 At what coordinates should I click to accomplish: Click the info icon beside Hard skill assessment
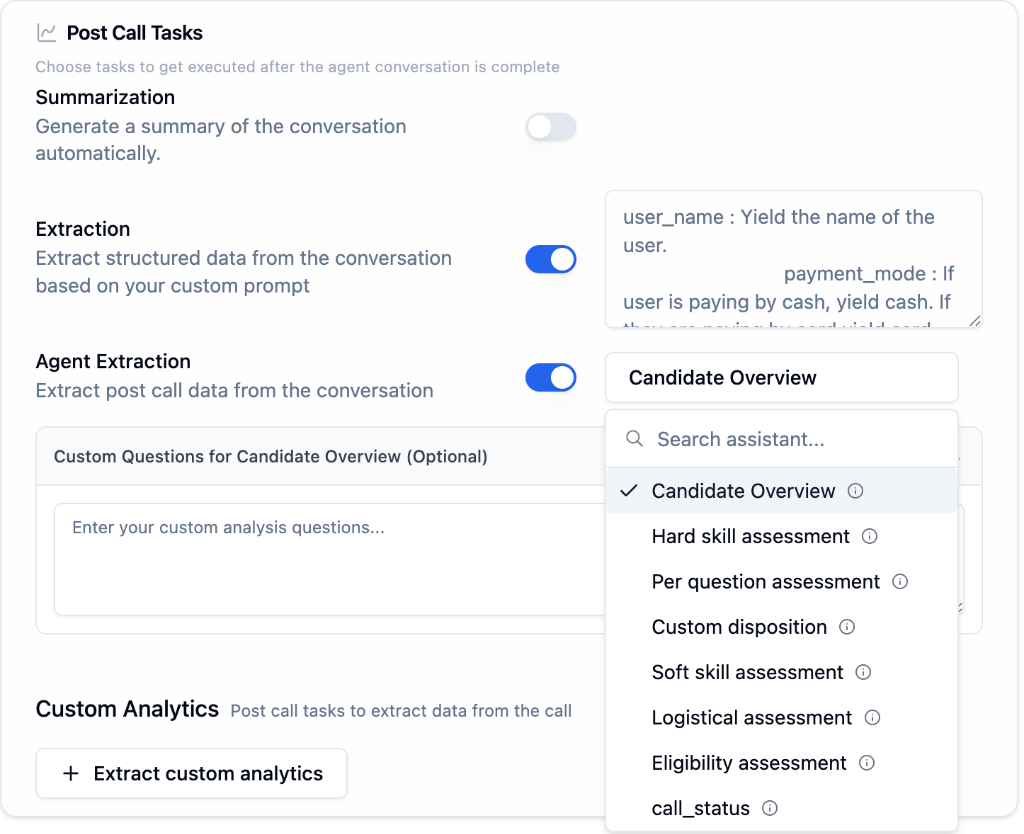pyautogui.click(x=871, y=536)
